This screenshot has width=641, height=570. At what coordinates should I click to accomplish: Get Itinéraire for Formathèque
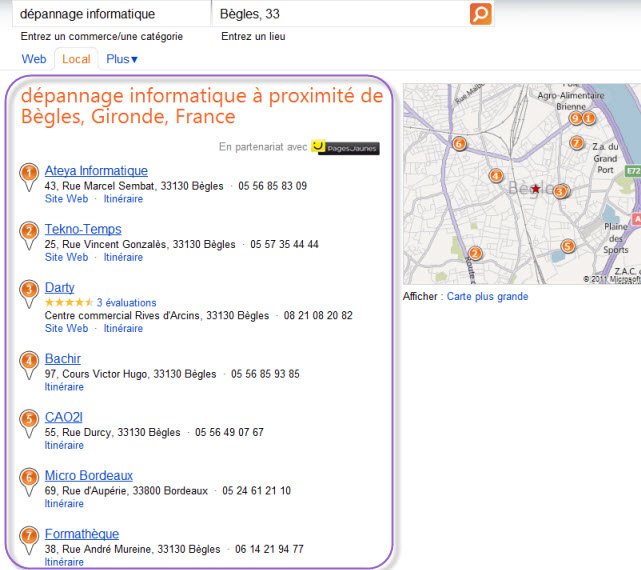(x=64, y=562)
